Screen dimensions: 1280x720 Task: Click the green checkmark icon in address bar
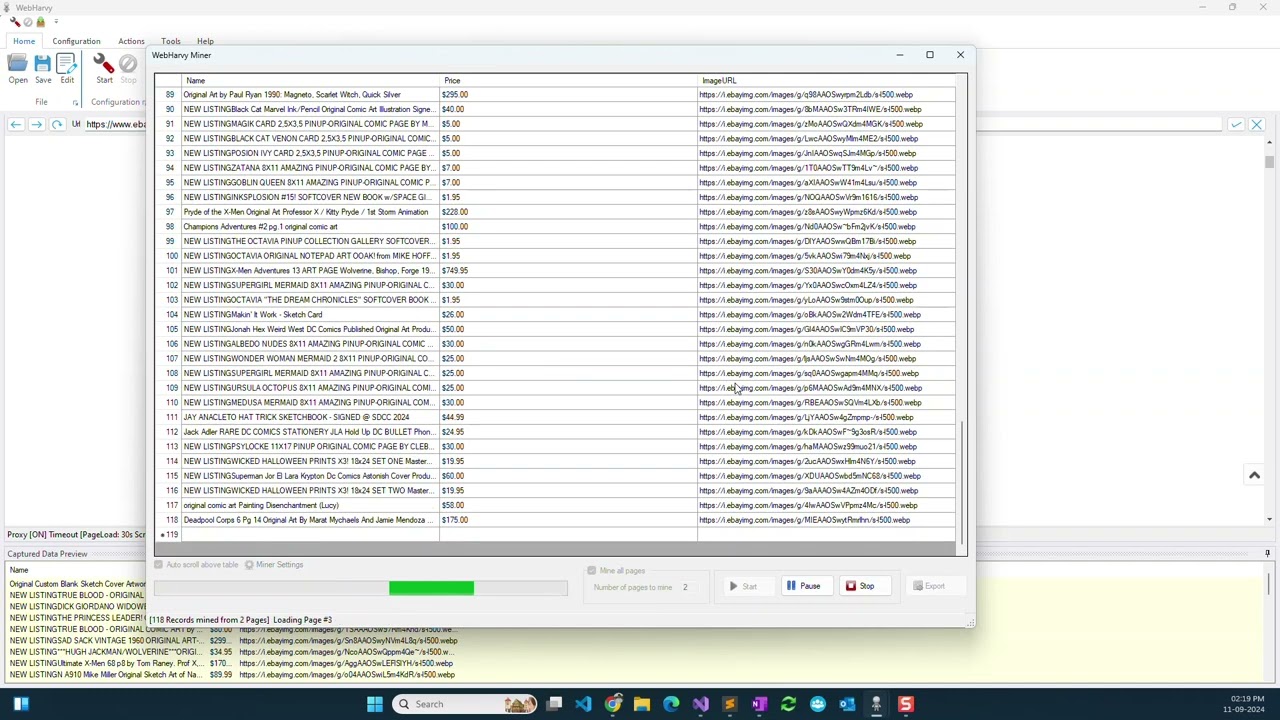click(x=1237, y=124)
